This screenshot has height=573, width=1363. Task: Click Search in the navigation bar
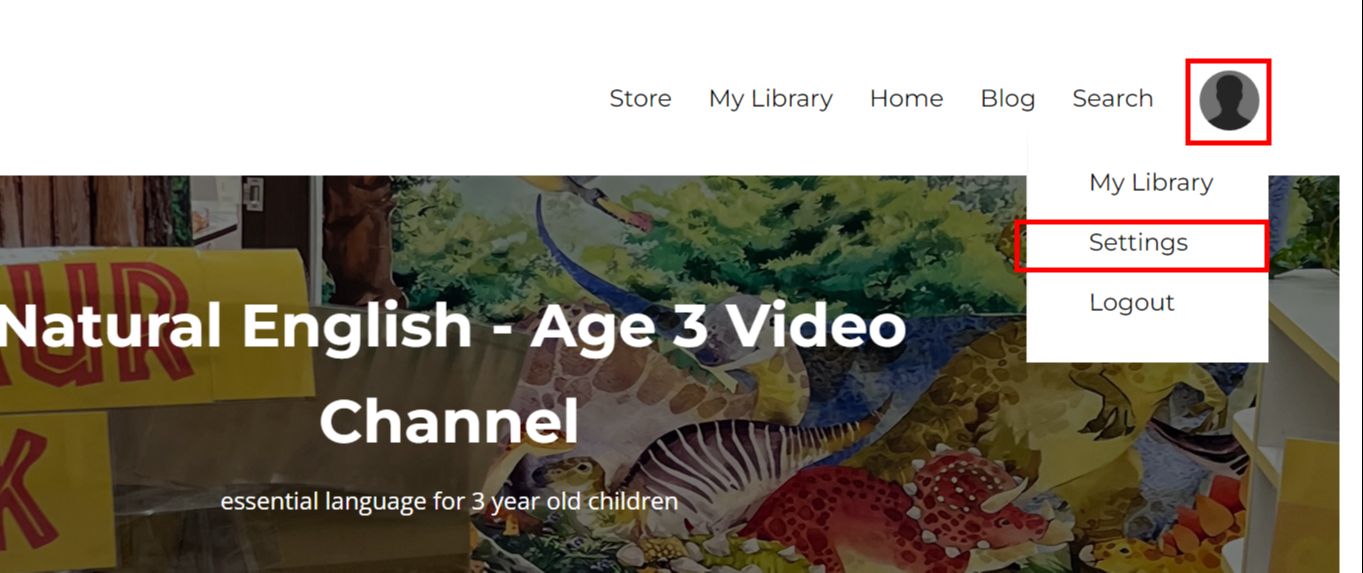click(x=1112, y=98)
